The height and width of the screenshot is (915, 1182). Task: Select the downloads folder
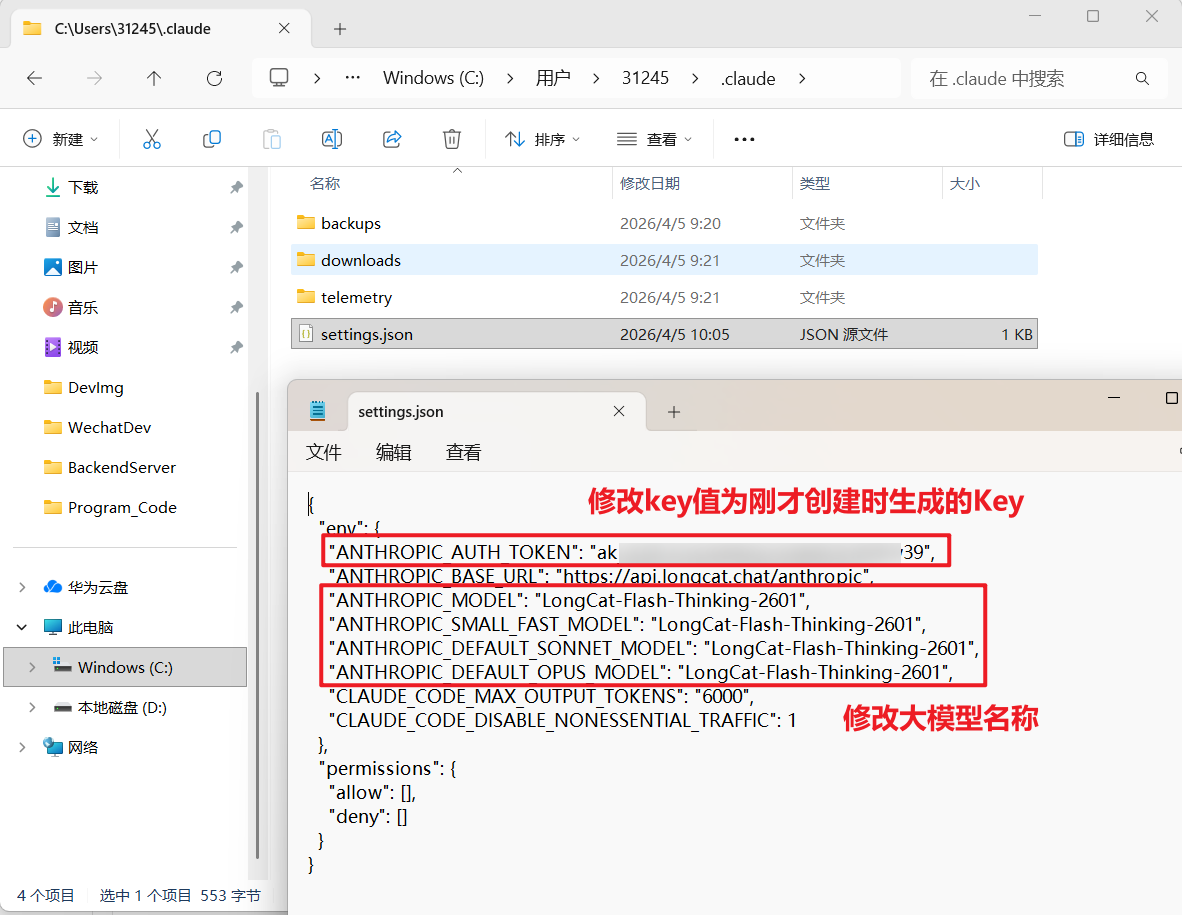(x=664, y=260)
